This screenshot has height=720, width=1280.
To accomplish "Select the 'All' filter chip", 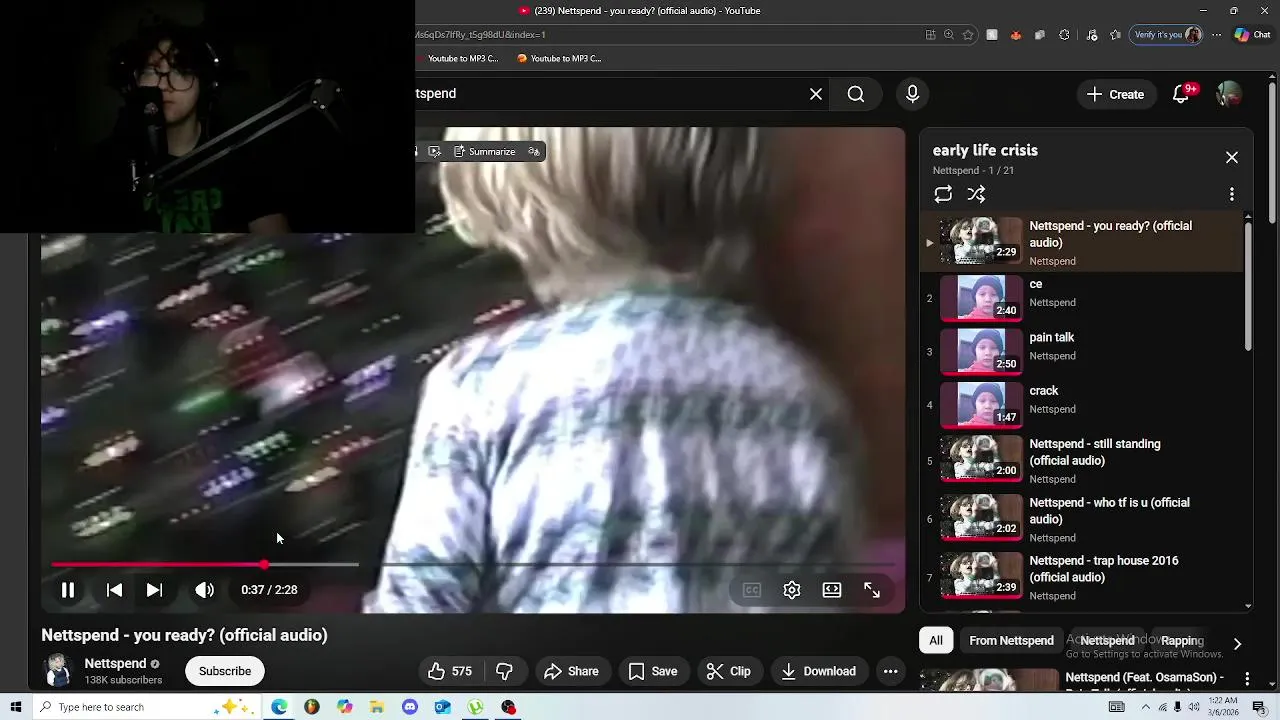I will pos(936,641).
